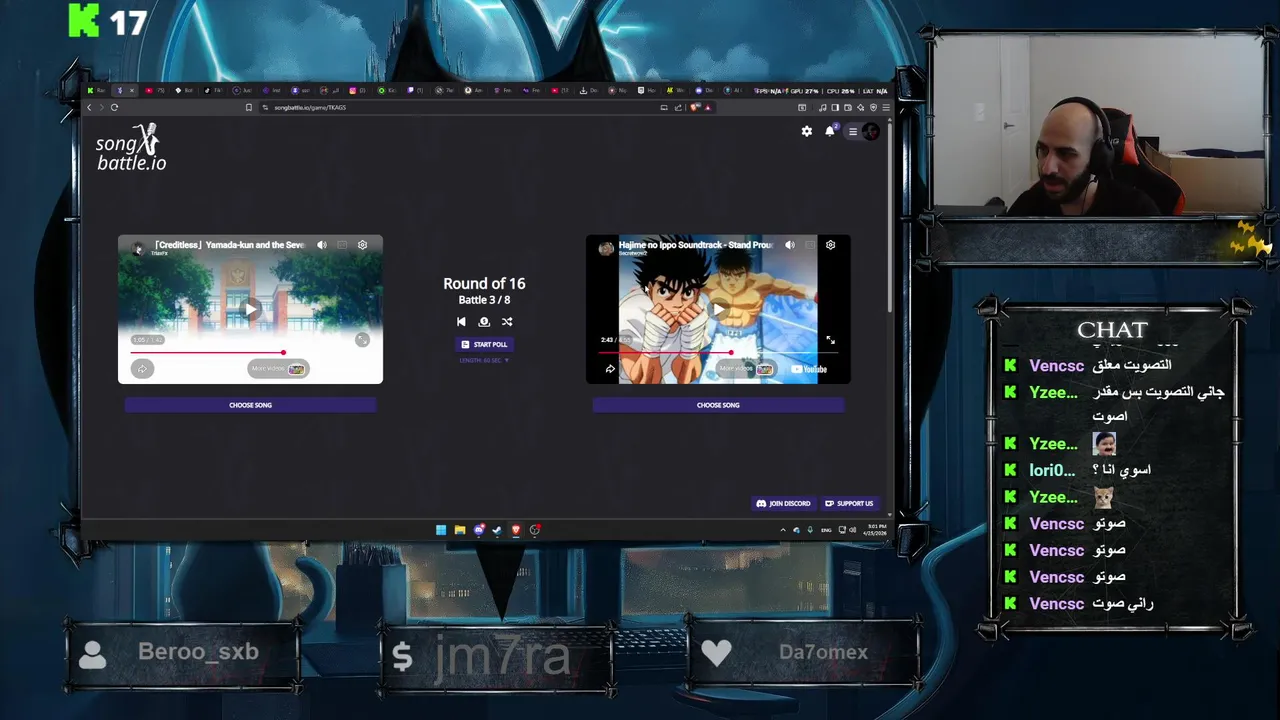Screen dimensions: 1280x720
Task: Choose the Yamada-kun song
Action: click(251, 405)
